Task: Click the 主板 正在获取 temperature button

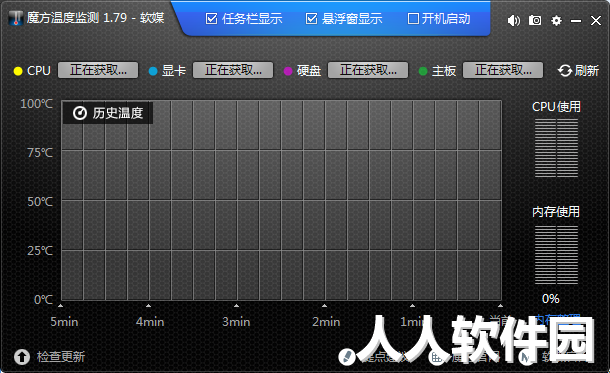Action: pos(503,70)
